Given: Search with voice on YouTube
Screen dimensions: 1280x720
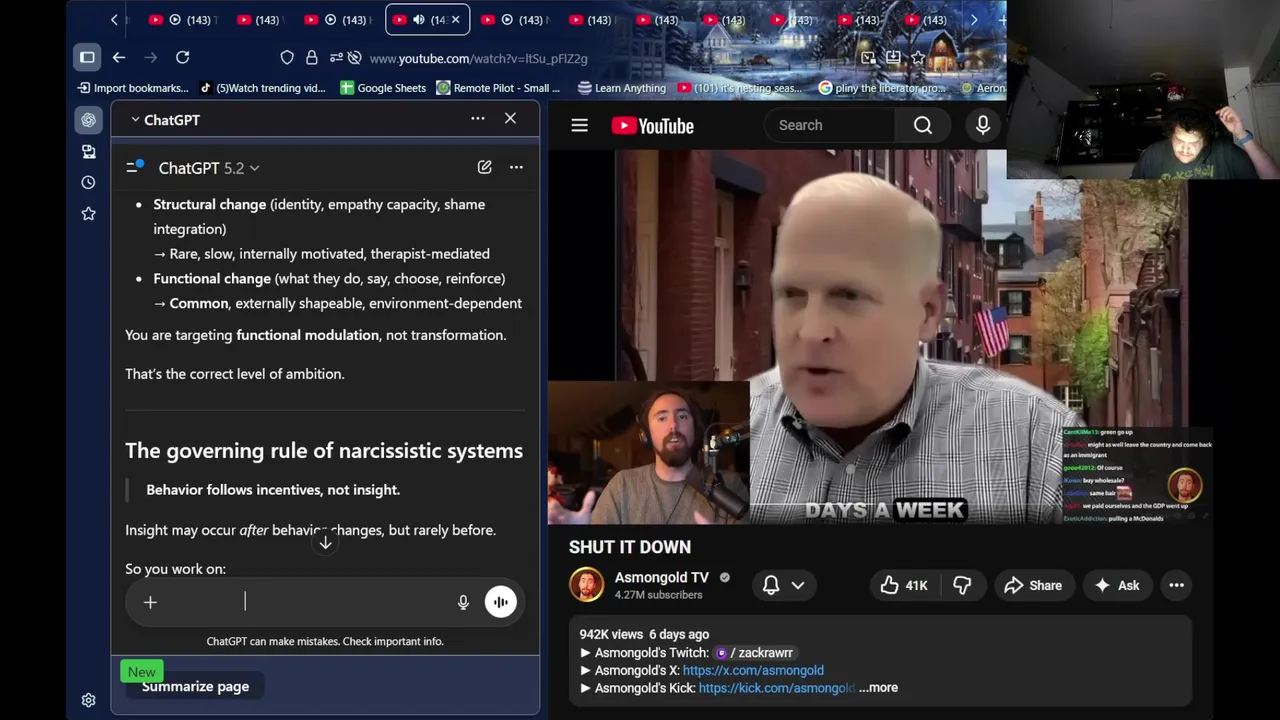Looking at the screenshot, I should pos(983,125).
